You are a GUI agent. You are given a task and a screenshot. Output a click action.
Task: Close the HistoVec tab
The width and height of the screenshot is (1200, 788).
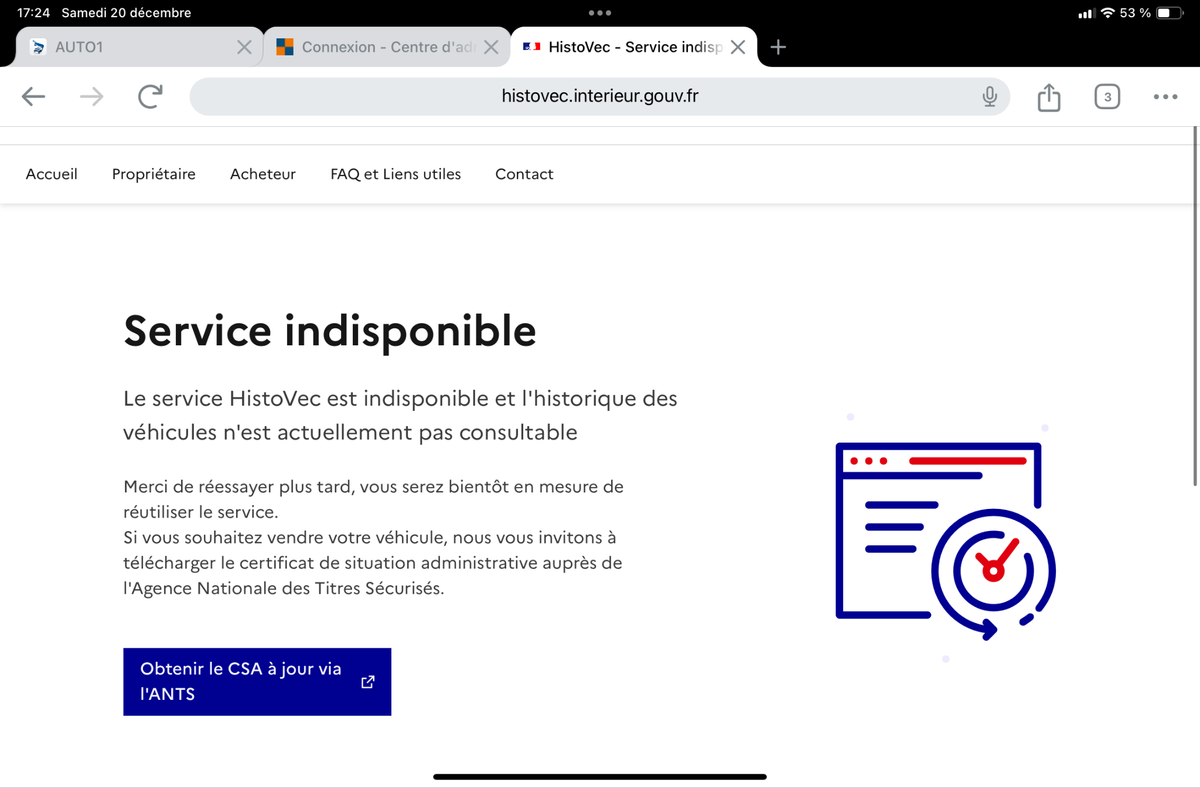click(x=738, y=47)
